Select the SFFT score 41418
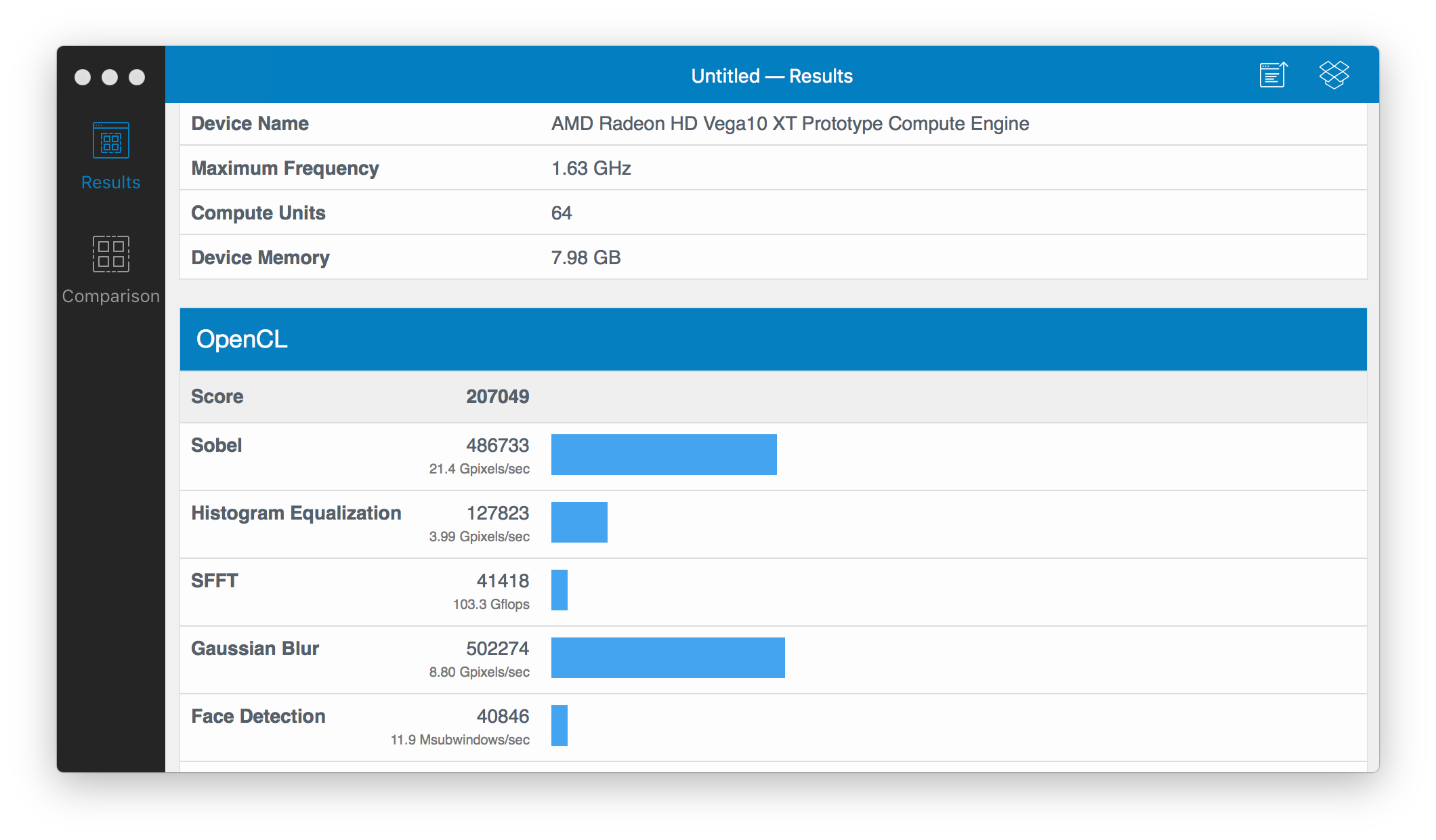Image resolution: width=1436 pixels, height=840 pixels. 503,581
